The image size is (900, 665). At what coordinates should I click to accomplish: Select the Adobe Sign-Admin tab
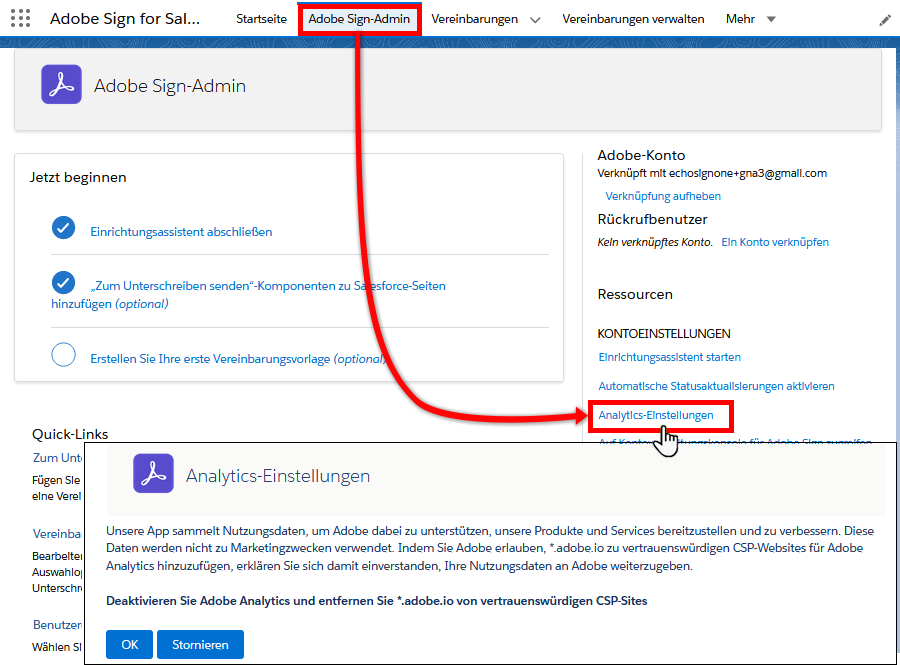[x=359, y=19]
